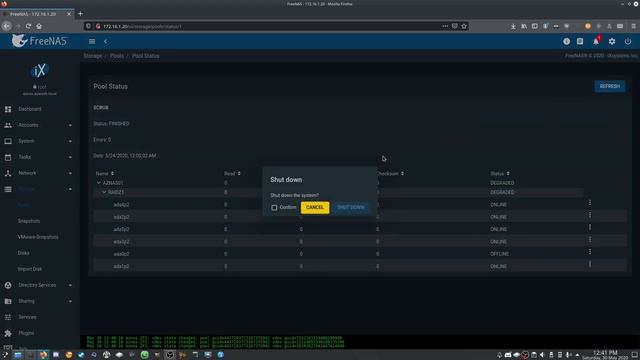Open the alerts bell icon

(x=596, y=41)
